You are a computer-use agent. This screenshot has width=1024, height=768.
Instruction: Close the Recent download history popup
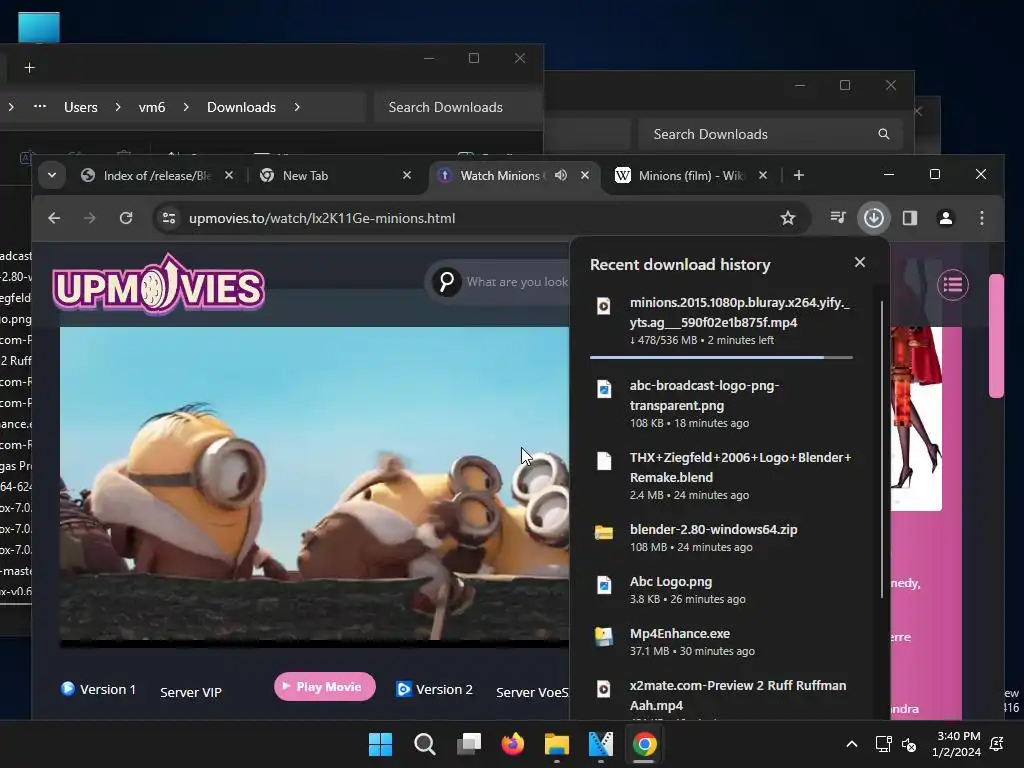pos(859,263)
